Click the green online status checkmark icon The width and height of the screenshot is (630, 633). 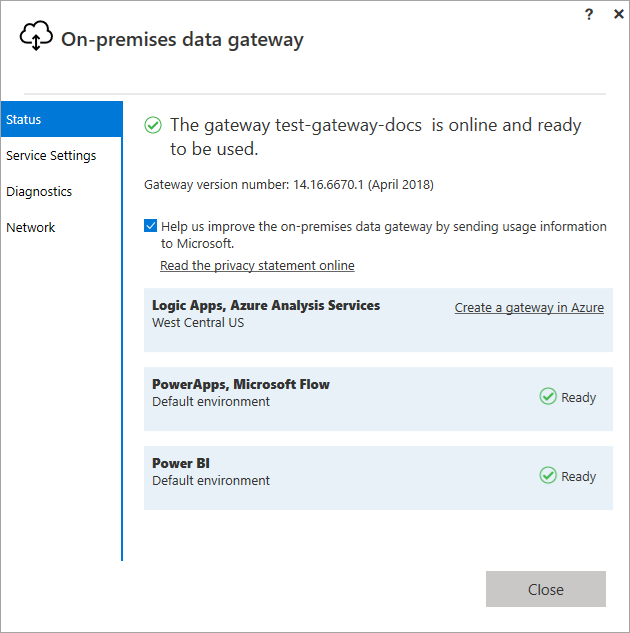click(x=153, y=125)
